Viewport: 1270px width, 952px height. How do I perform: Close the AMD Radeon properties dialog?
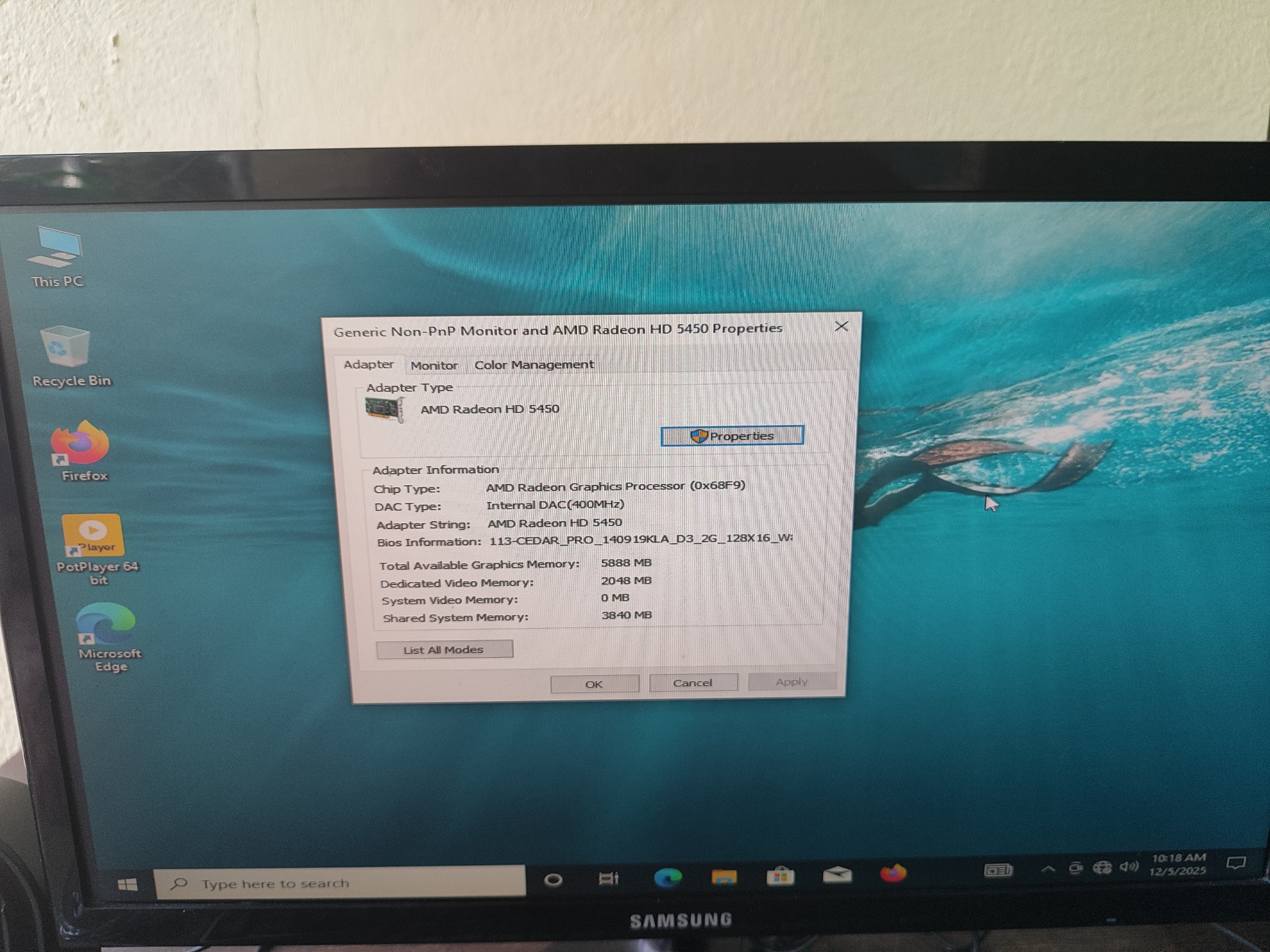click(841, 327)
